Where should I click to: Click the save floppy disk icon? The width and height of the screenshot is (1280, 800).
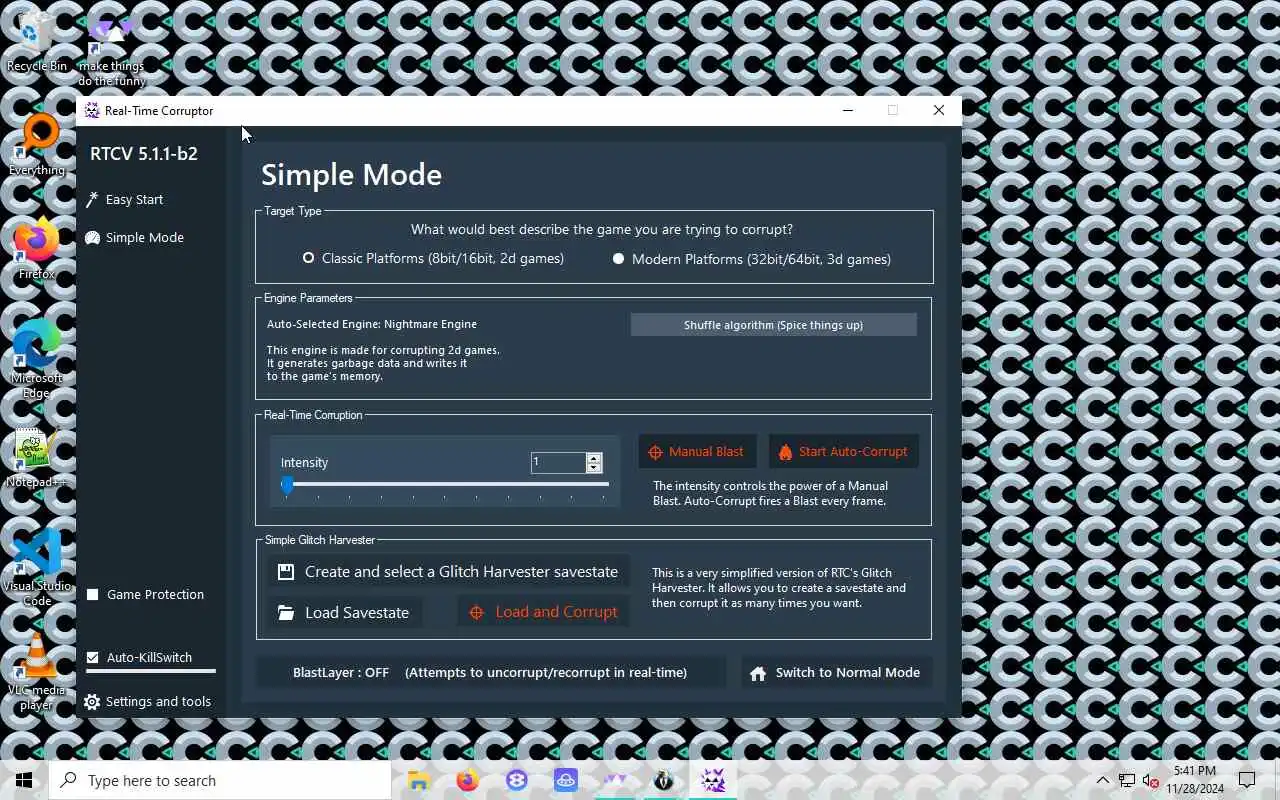click(x=286, y=572)
